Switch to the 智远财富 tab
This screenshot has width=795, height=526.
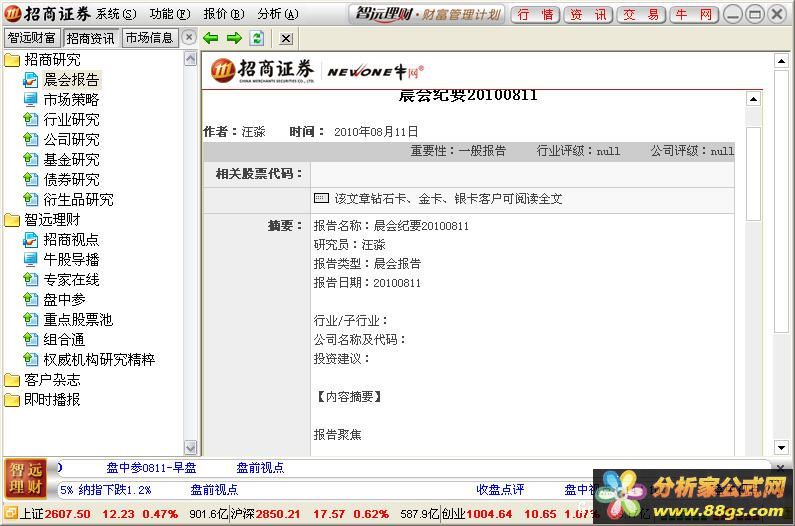32,38
